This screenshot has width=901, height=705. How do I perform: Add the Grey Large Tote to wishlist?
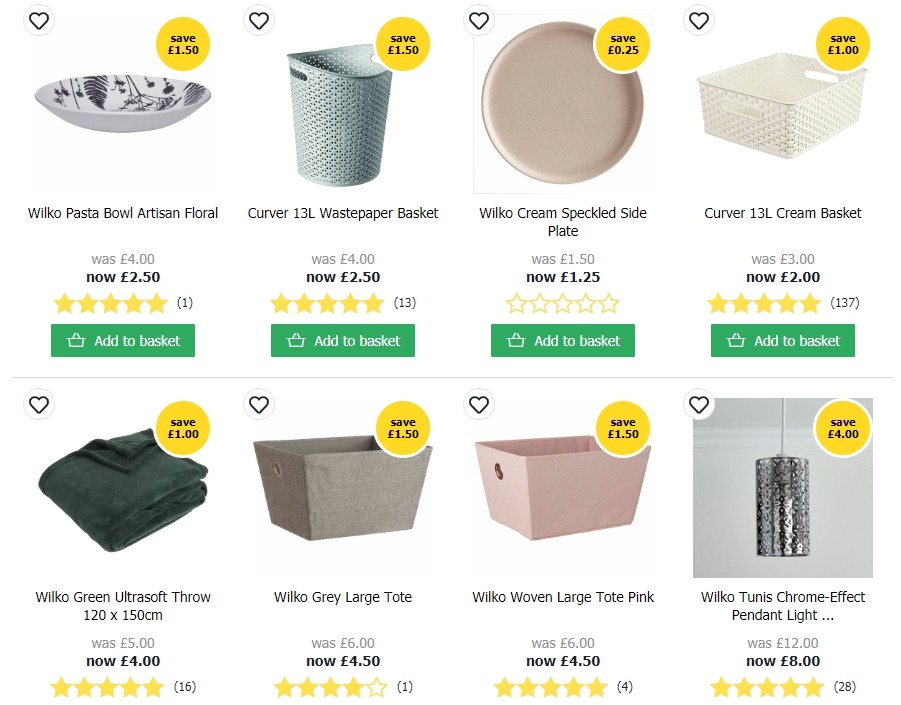(259, 405)
